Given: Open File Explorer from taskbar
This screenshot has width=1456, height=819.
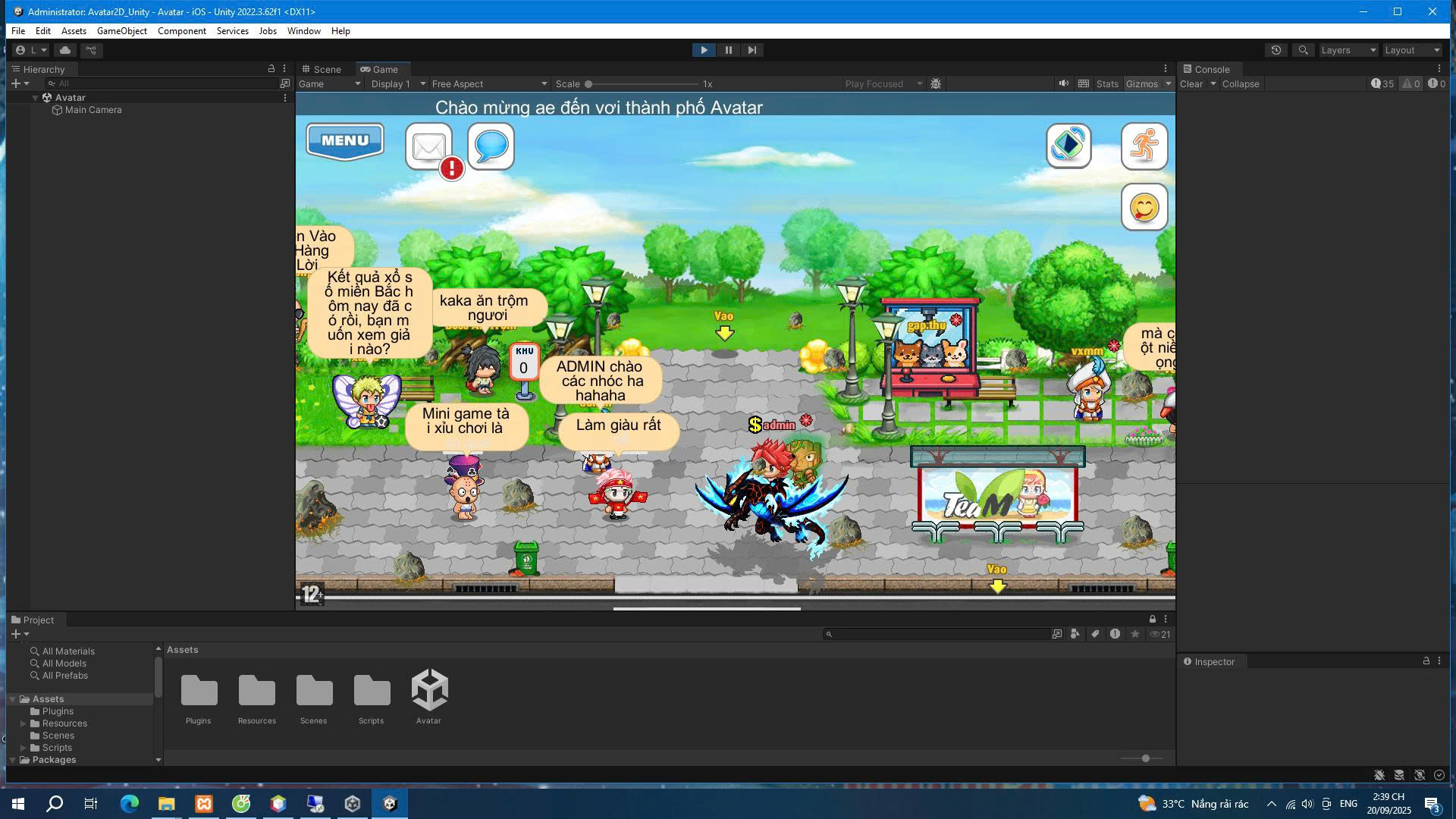Looking at the screenshot, I should click(166, 804).
